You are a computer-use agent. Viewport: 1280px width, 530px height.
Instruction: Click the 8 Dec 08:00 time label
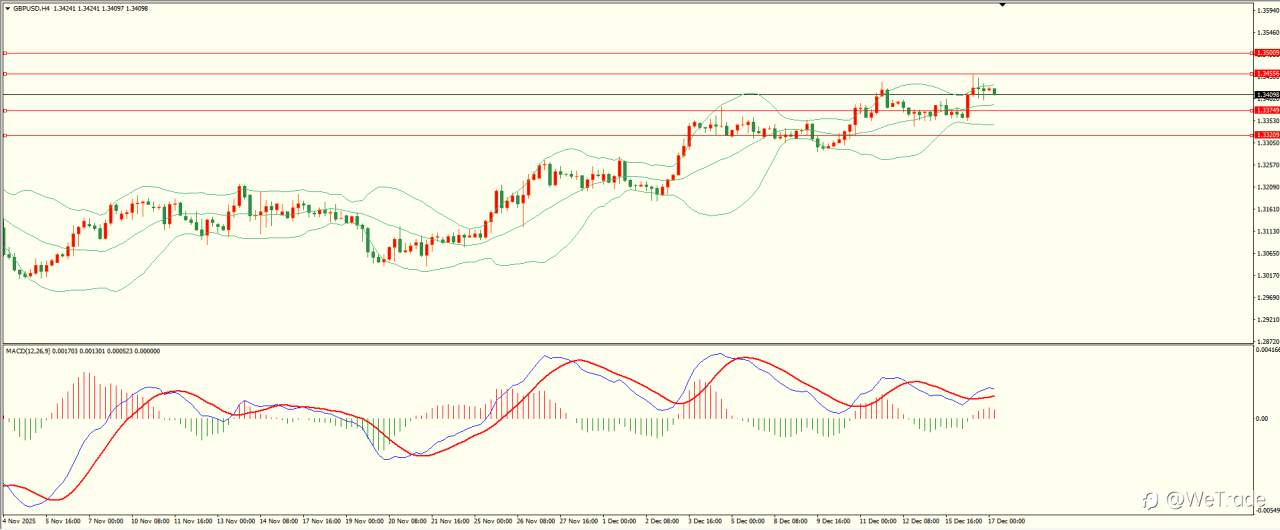pos(791,521)
